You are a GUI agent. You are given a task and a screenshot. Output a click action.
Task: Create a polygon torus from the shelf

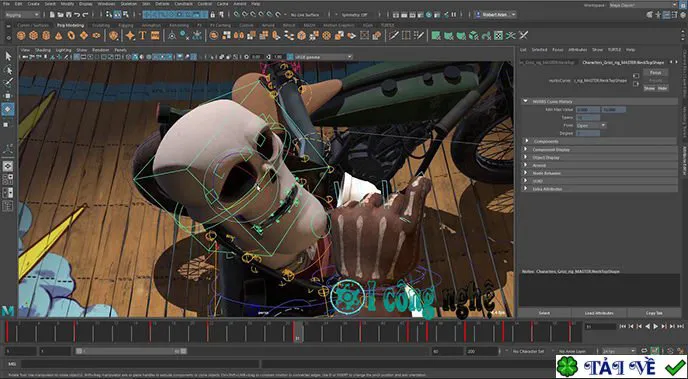pyautogui.click(x=71, y=36)
